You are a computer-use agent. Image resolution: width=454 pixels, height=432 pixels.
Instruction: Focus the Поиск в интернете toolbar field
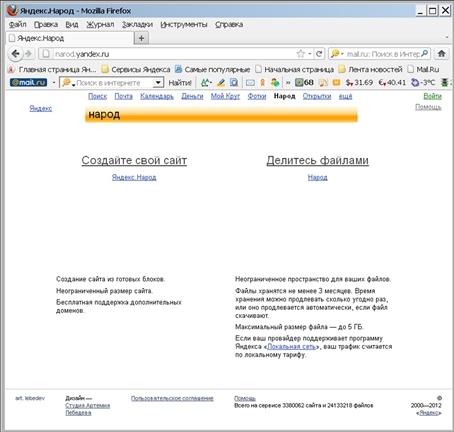(x=113, y=82)
